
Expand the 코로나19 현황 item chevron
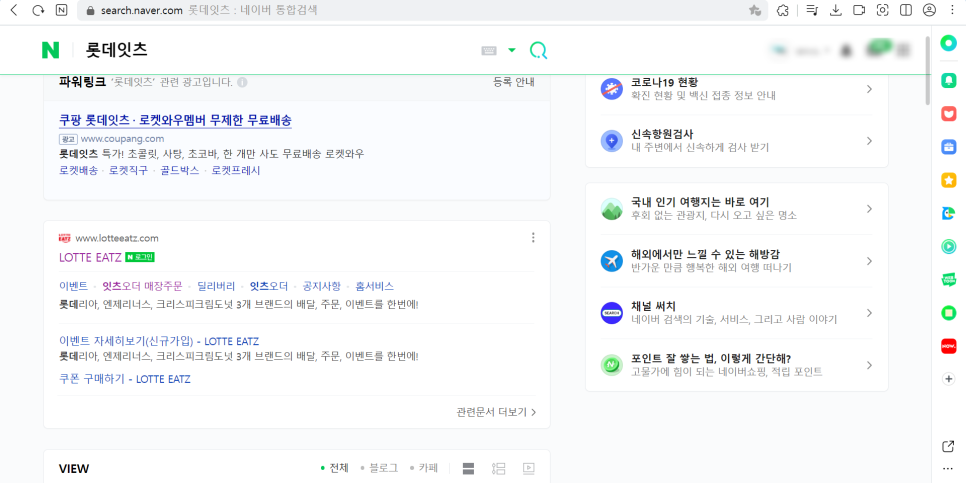click(868, 89)
